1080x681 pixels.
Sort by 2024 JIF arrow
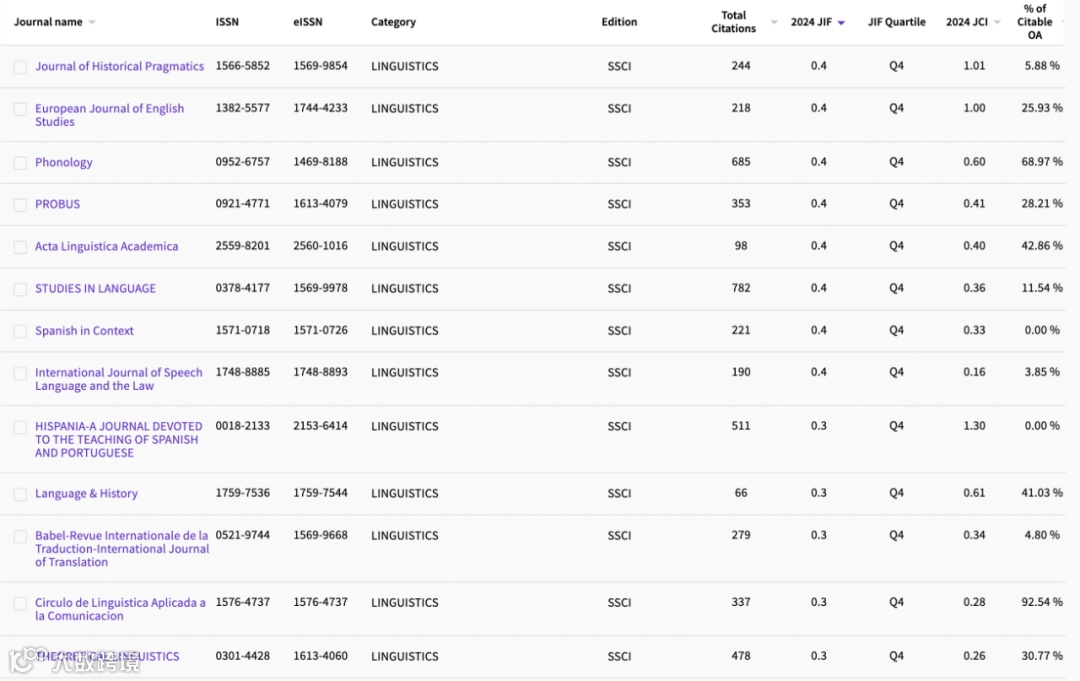click(x=841, y=23)
